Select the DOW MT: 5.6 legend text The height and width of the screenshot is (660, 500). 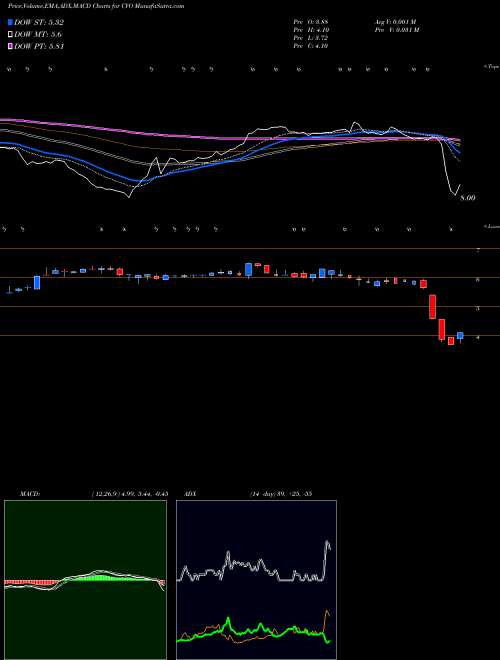click(x=38, y=35)
